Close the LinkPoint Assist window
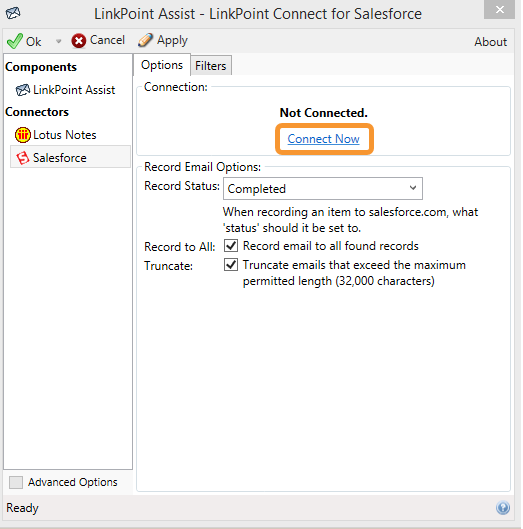Screen dimensions: 523x529 (x=499, y=9)
